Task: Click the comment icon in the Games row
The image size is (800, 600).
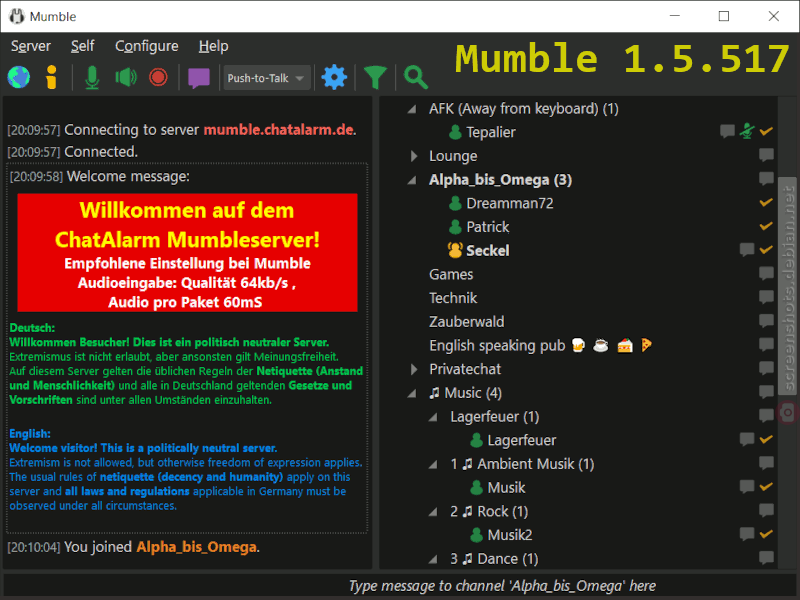Action: point(766,273)
